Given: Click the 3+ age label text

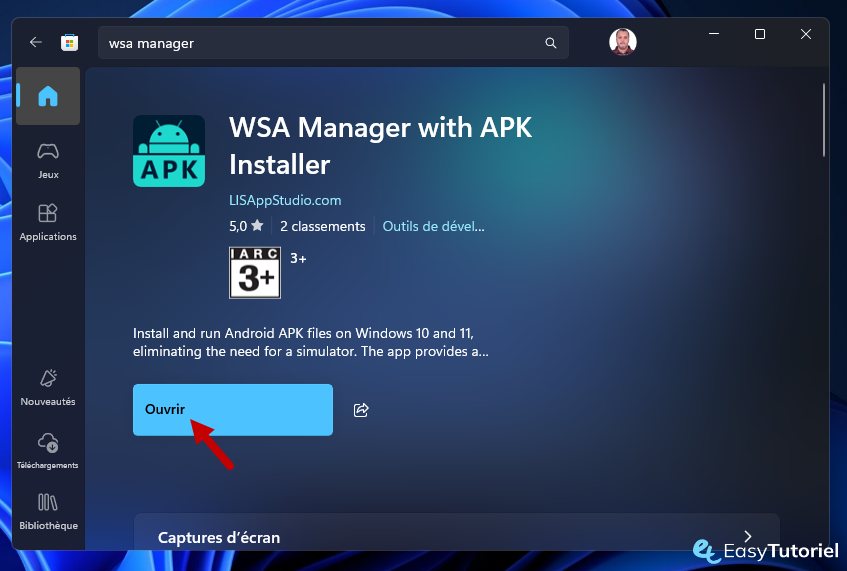Looking at the screenshot, I should tap(298, 259).
